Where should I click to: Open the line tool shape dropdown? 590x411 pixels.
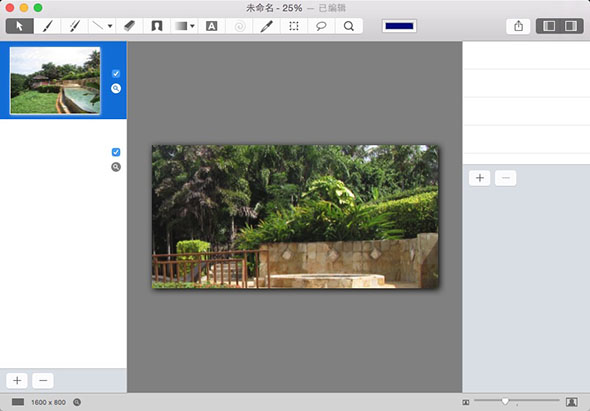point(110,26)
